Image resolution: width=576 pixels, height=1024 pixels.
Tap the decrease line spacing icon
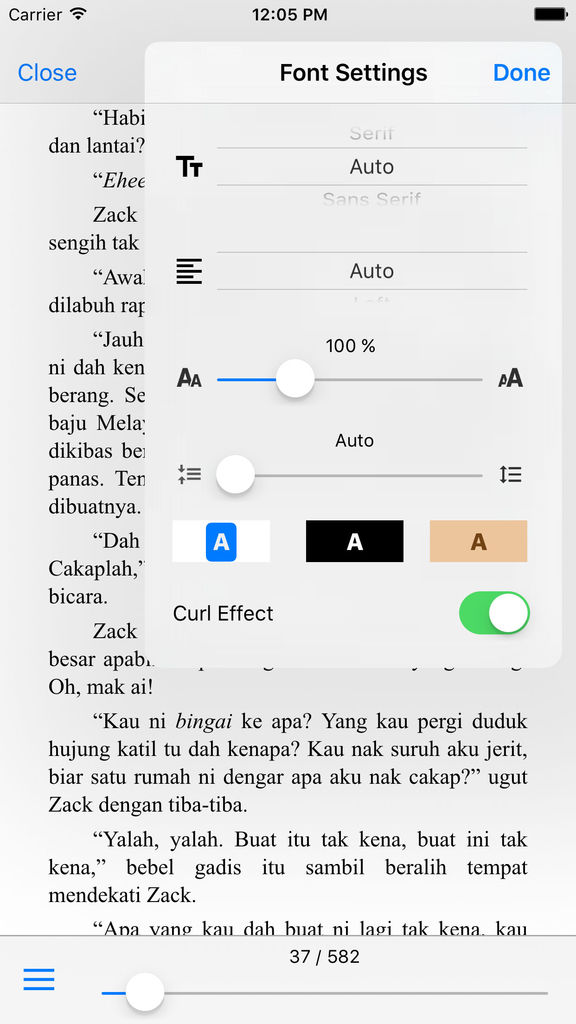pyautogui.click(x=189, y=474)
